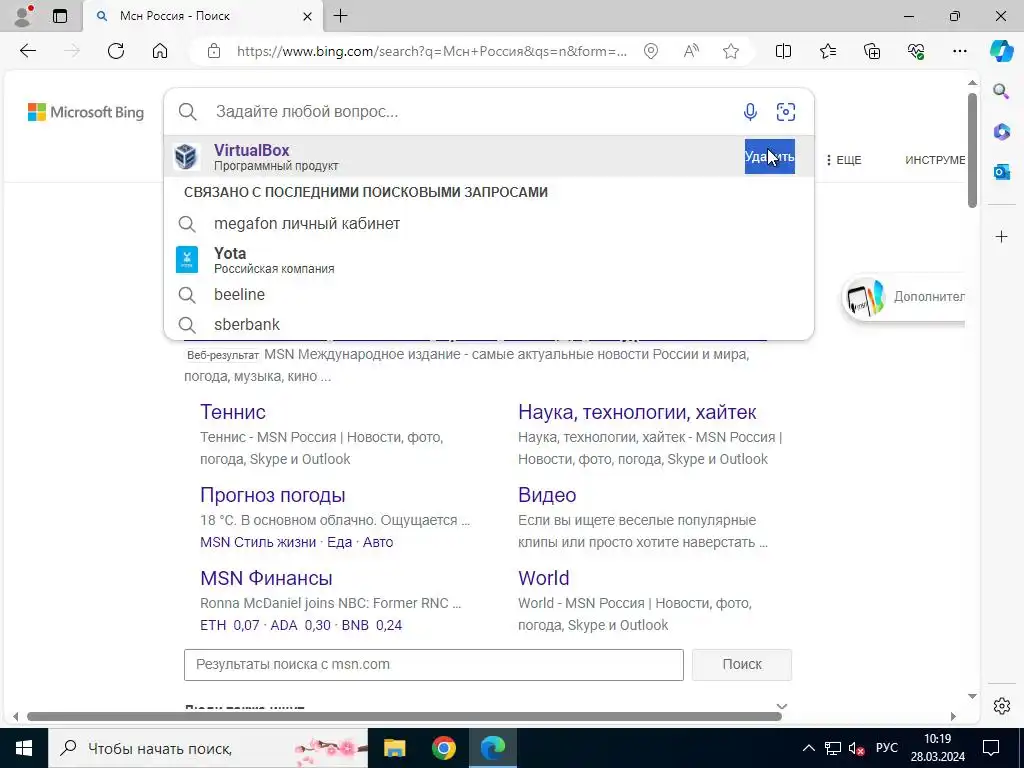
Task: Click the Дополнительно floating widget
Action: point(904,297)
